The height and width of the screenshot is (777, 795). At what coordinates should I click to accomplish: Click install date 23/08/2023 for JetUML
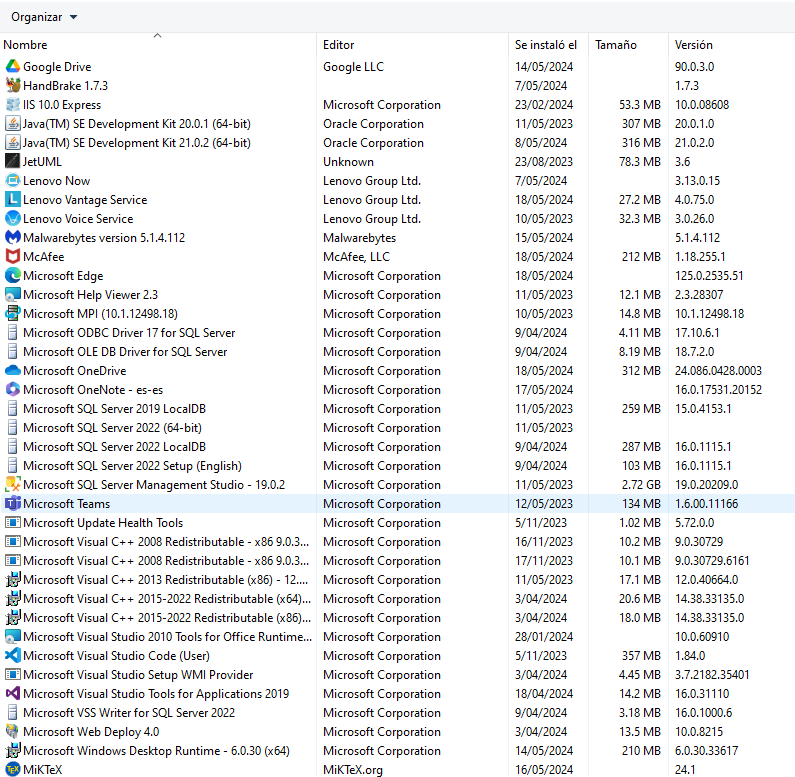coord(544,162)
